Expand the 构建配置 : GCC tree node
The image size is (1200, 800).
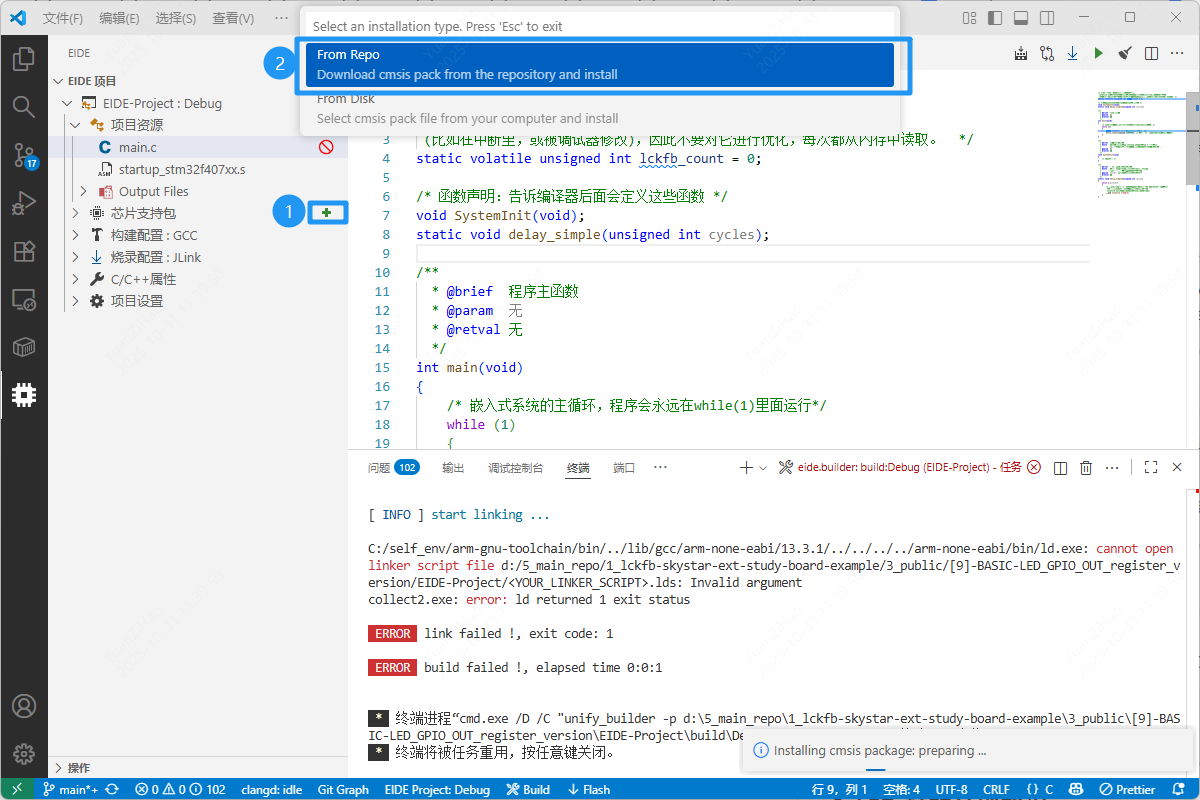(x=76, y=235)
